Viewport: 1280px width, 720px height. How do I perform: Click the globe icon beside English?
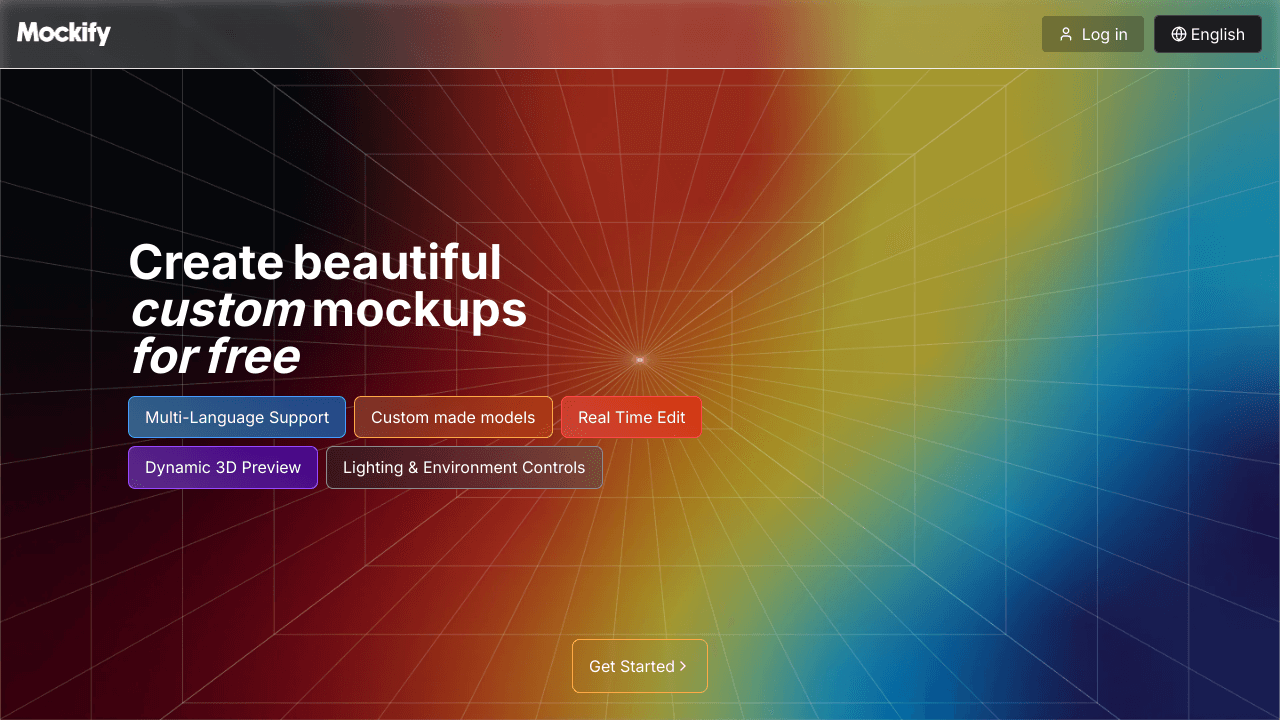point(1179,34)
